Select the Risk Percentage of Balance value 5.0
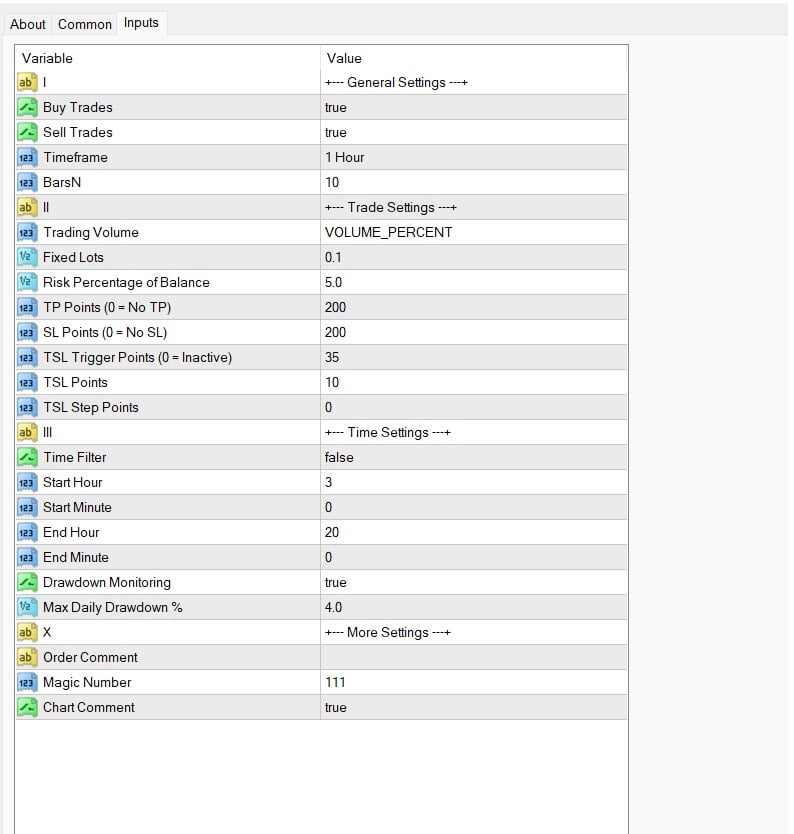Viewport: 794px width, 834px height. point(334,282)
